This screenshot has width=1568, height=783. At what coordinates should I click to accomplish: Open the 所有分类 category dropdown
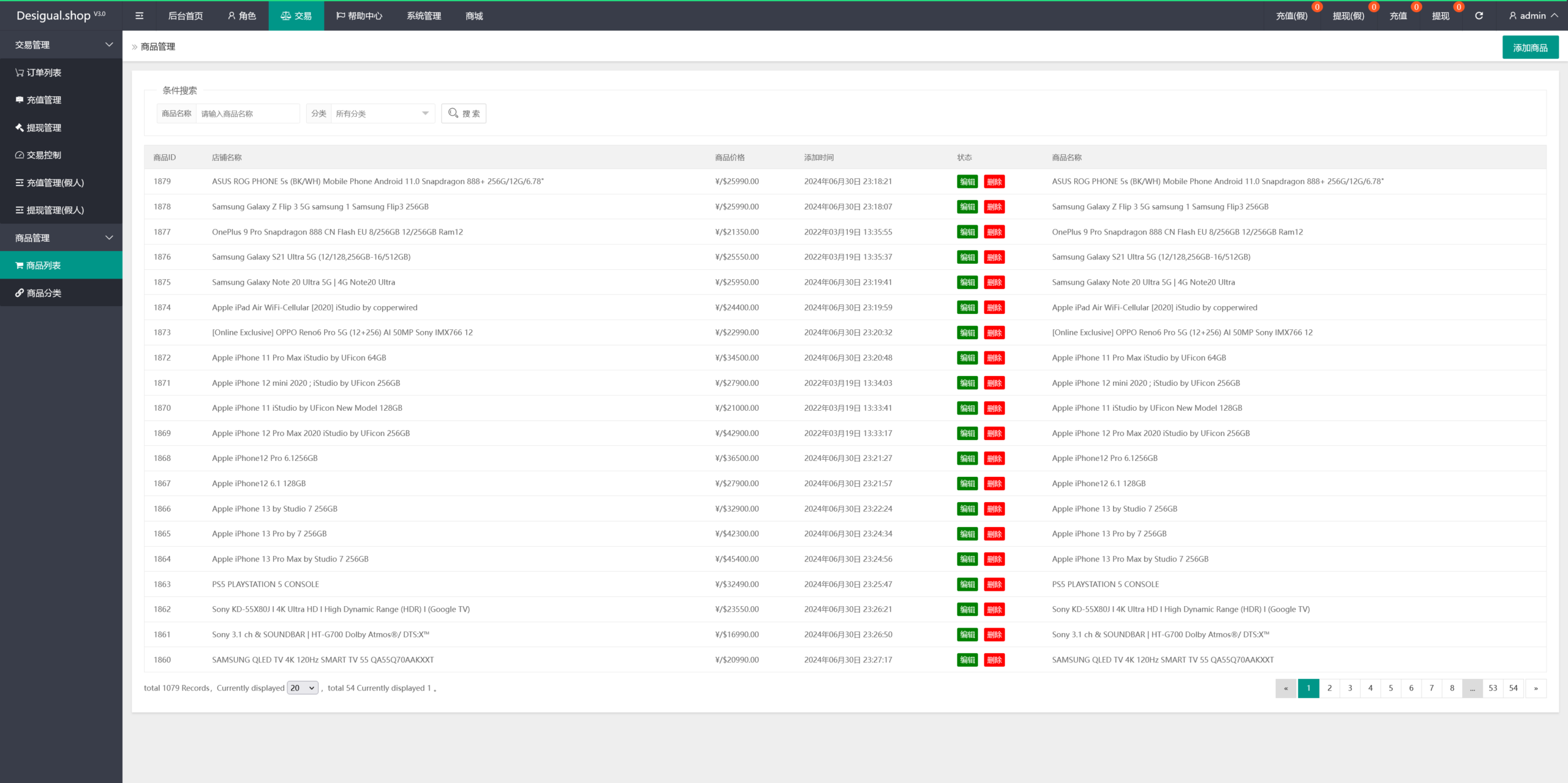[x=382, y=113]
